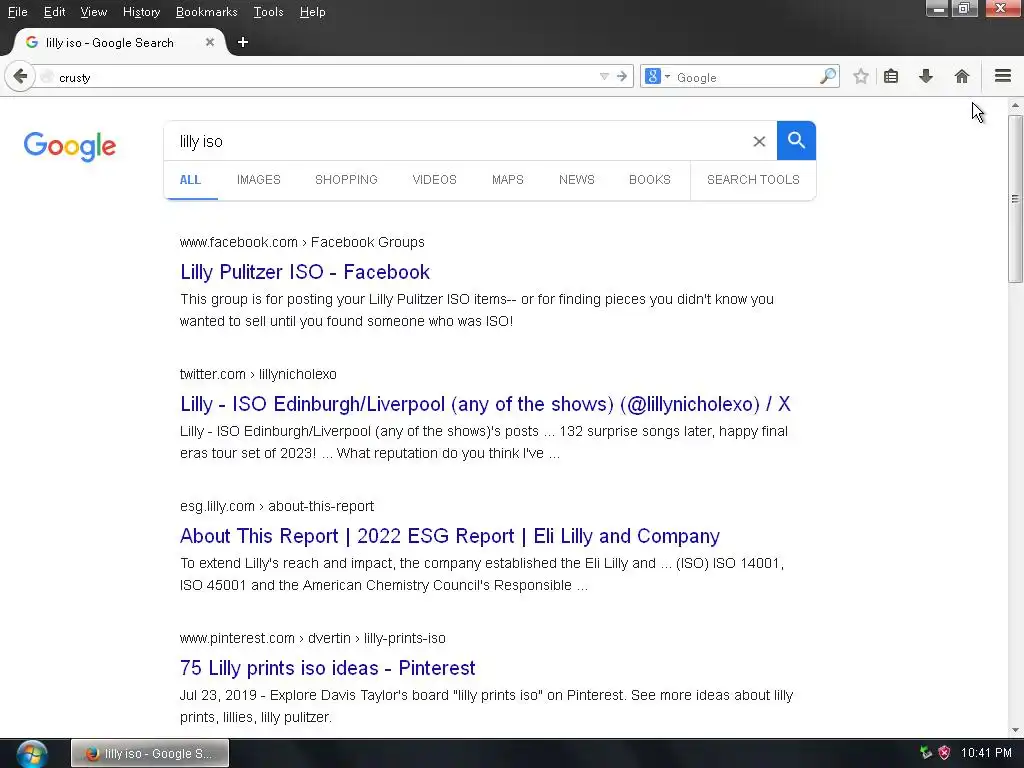The width and height of the screenshot is (1024, 768).
Task: Open the hamburger menu button
Action: (1003, 76)
